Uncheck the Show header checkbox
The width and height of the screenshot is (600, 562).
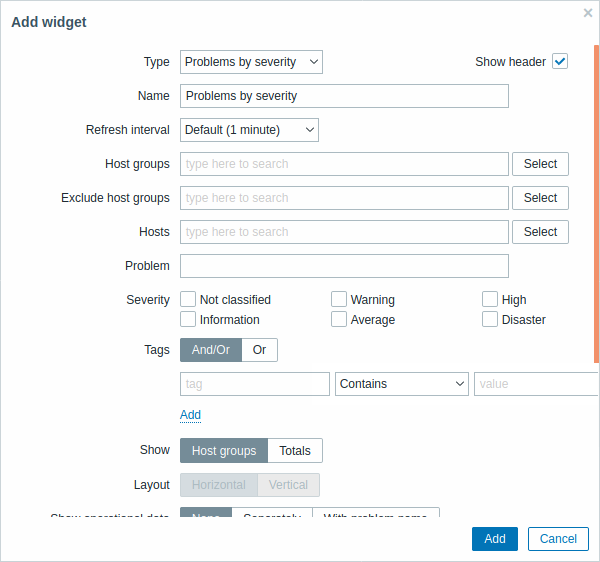pos(559,61)
